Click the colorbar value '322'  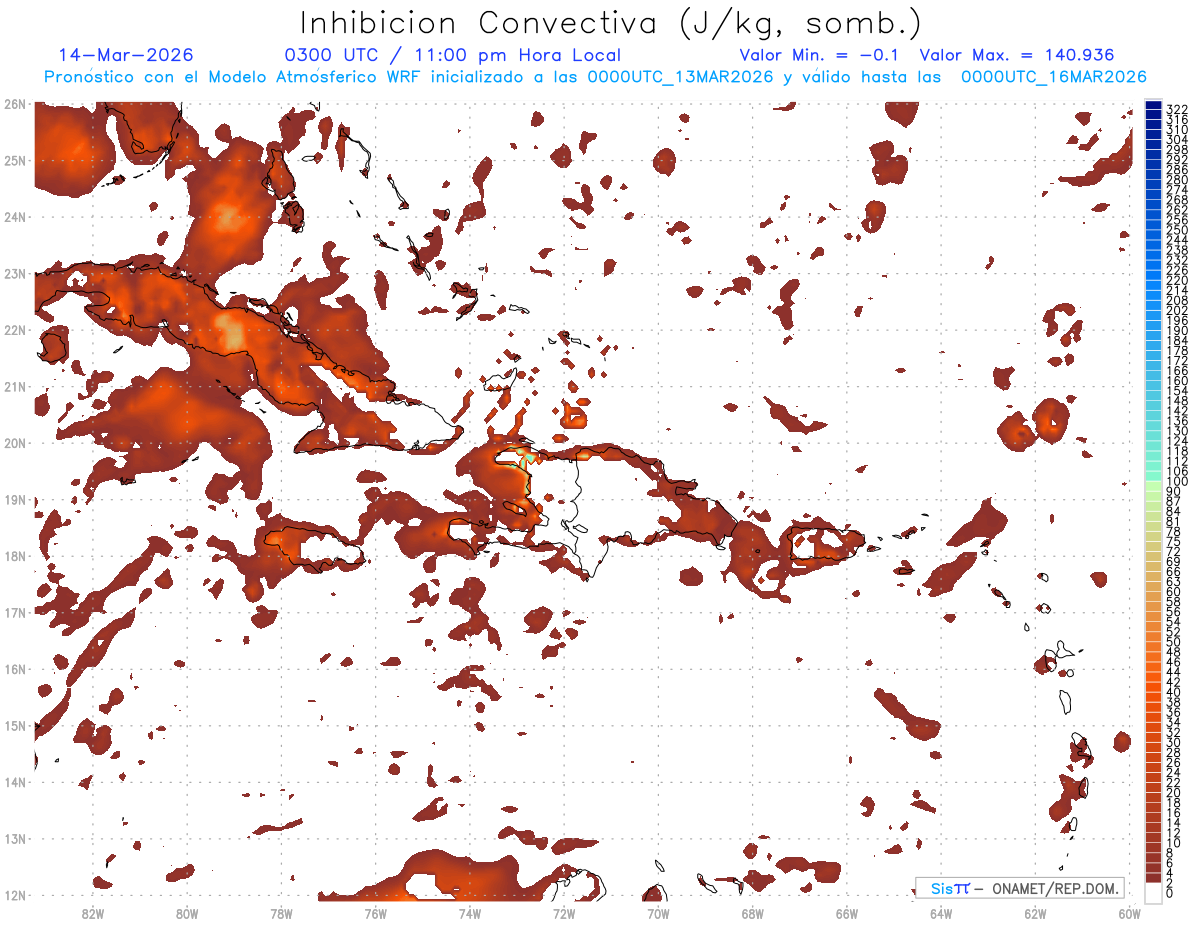pos(1177,108)
